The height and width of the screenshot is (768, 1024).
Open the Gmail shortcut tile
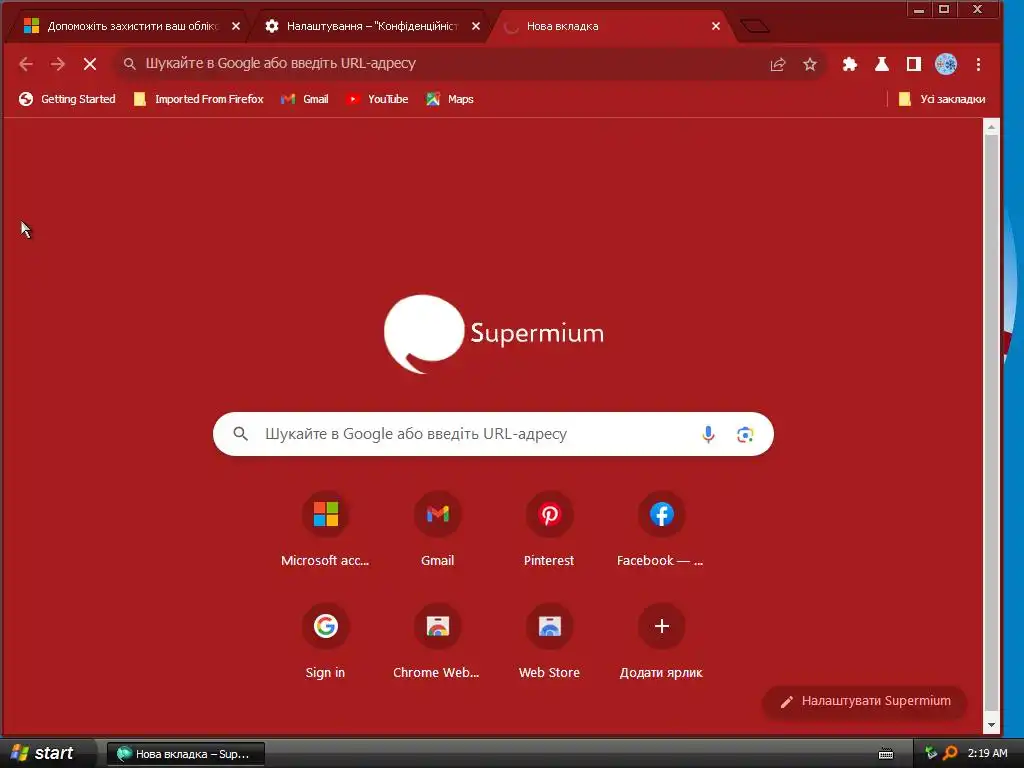pyautogui.click(x=438, y=530)
